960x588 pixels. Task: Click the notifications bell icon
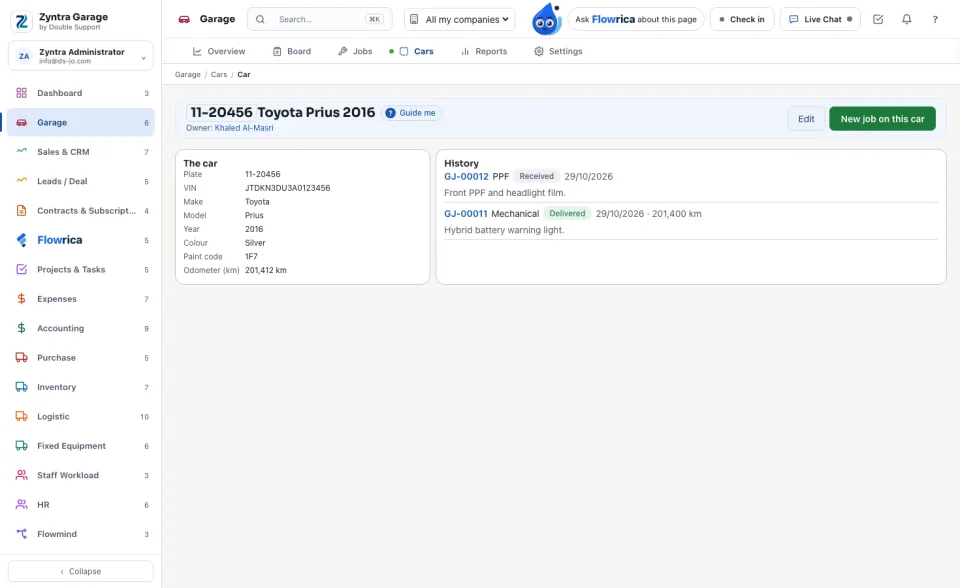pos(907,20)
